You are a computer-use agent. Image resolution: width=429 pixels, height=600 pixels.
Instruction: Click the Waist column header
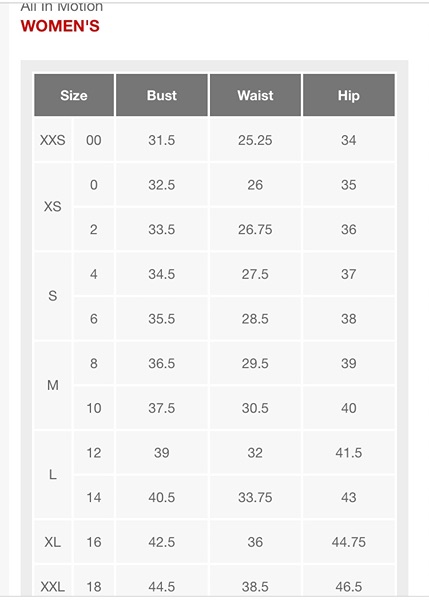(255, 95)
